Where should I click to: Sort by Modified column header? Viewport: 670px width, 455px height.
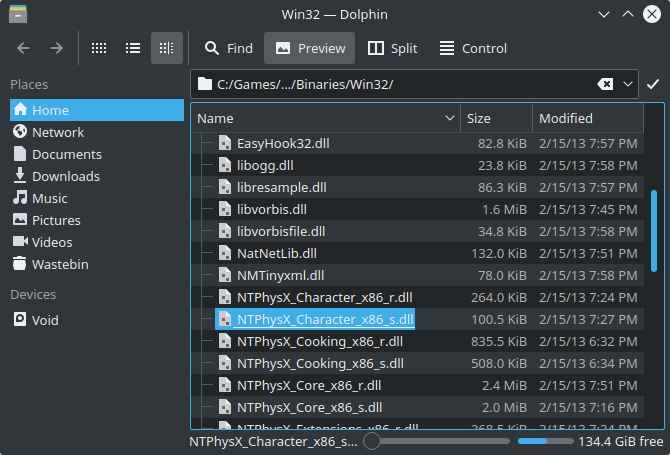[588, 118]
